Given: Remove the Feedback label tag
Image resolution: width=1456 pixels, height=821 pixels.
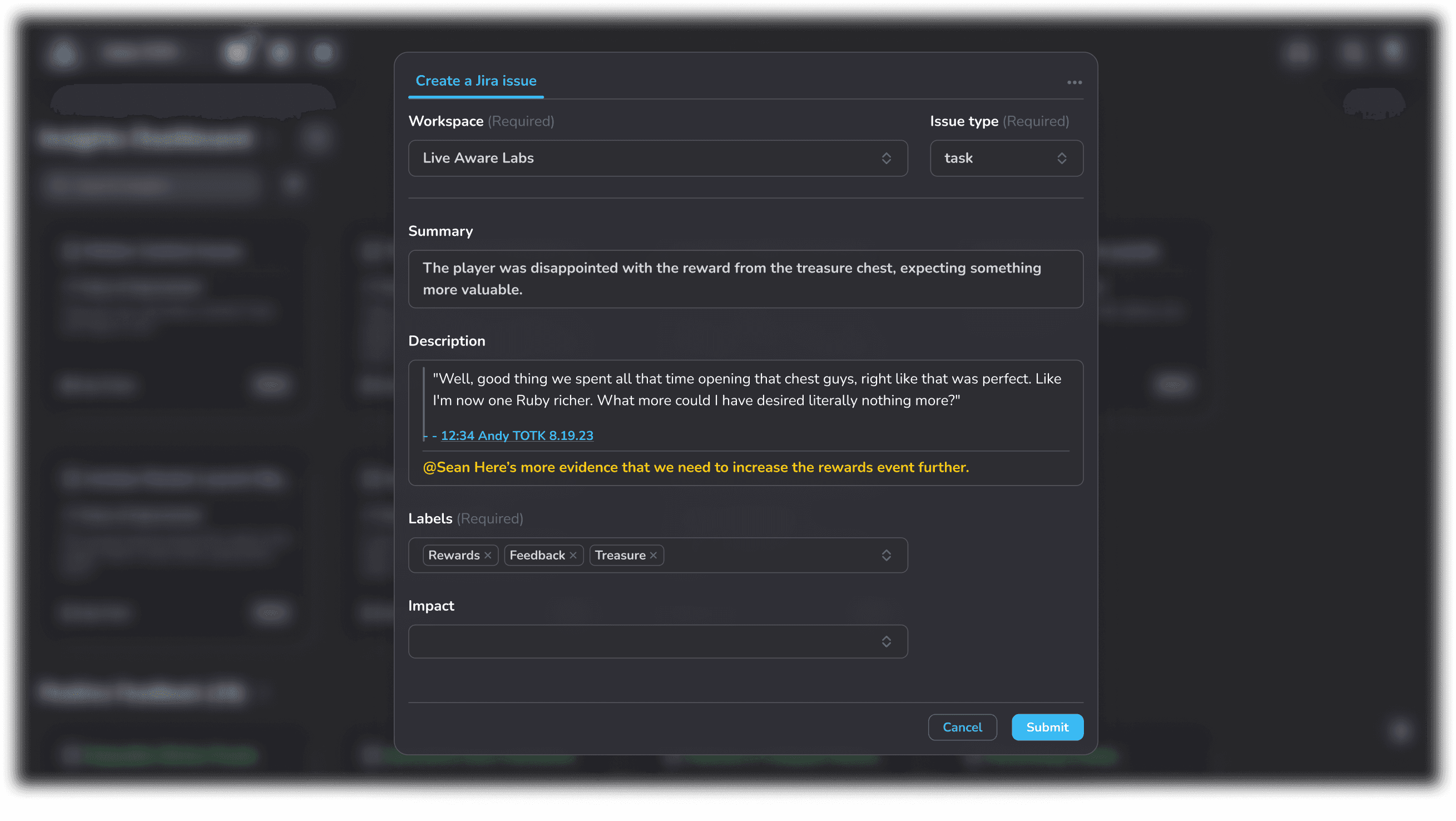Looking at the screenshot, I should [x=573, y=555].
